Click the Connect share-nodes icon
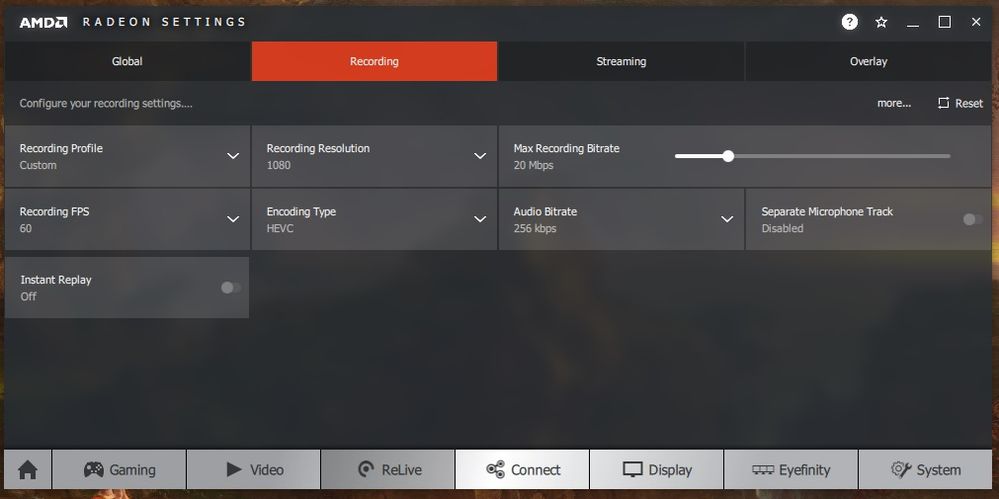Screen dimensions: 999x499 [495, 470]
